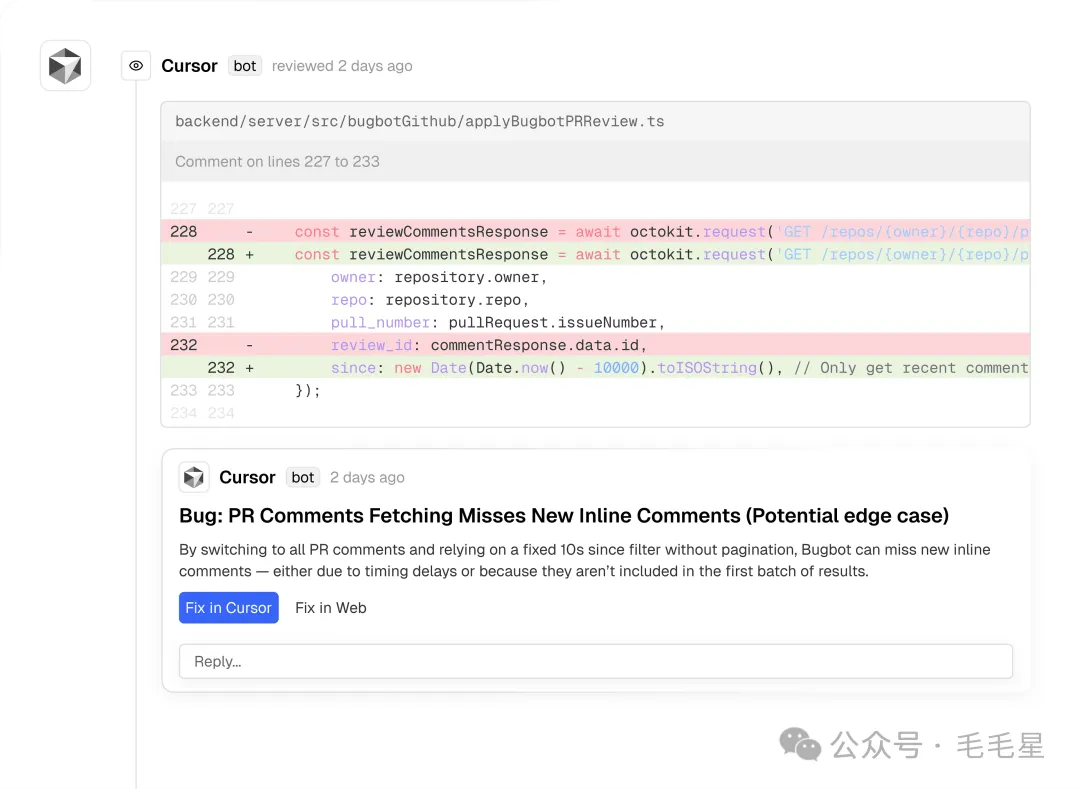Select line number 234 at the diff bottom
The width and height of the screenshot is (1080, 789).
184,412
